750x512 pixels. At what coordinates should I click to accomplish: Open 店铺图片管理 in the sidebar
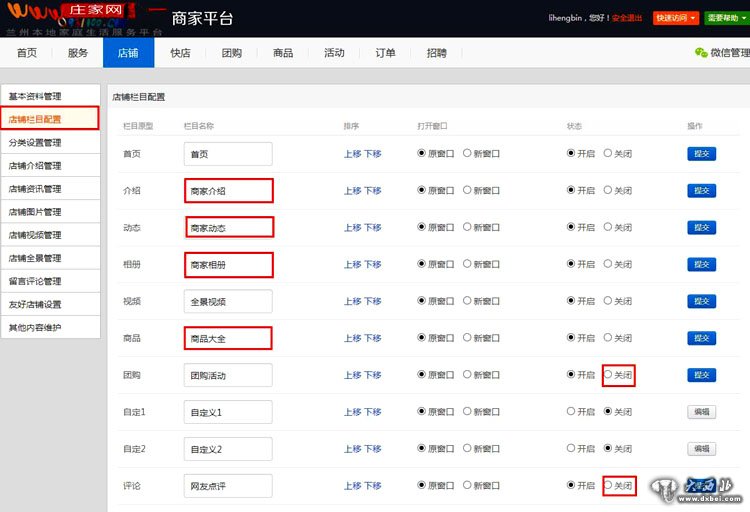pyautogui.click(x=35, y=212)
